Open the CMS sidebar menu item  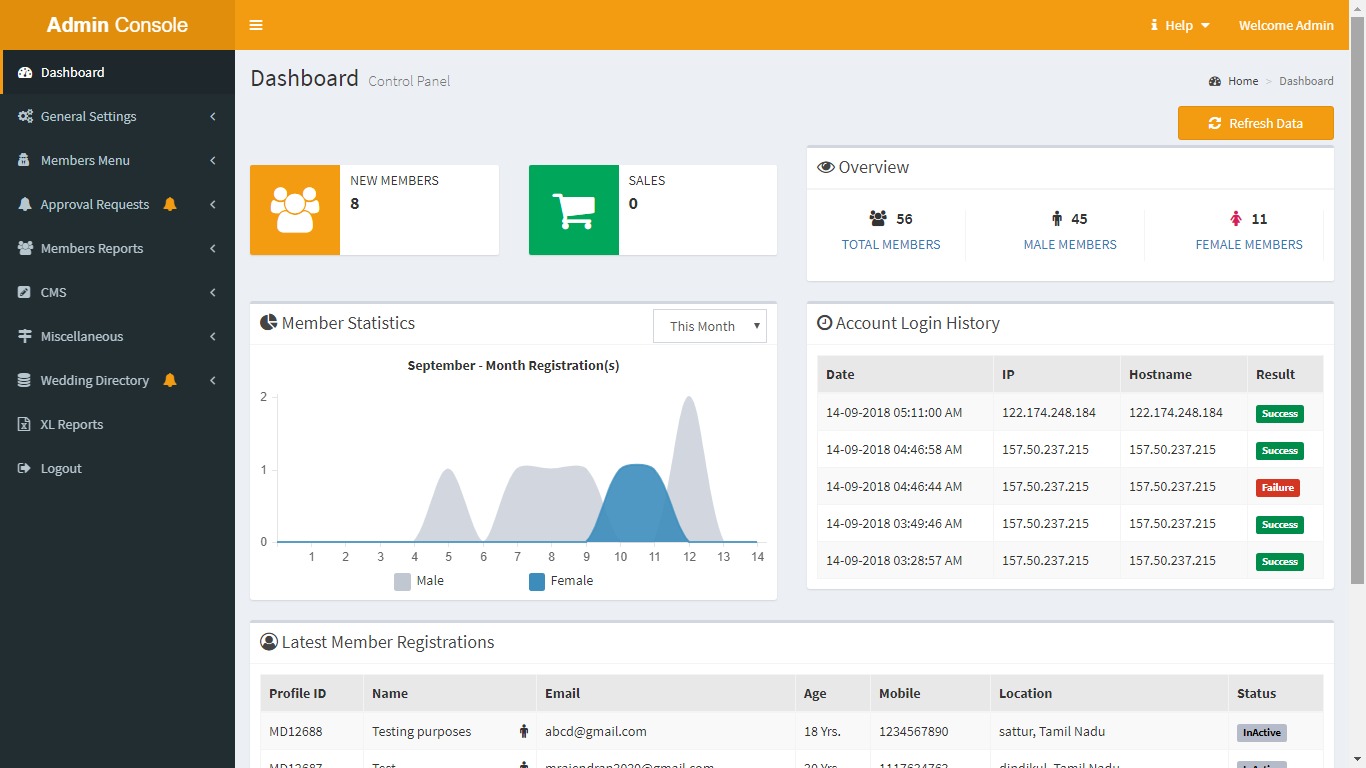(x=54, y=292)
